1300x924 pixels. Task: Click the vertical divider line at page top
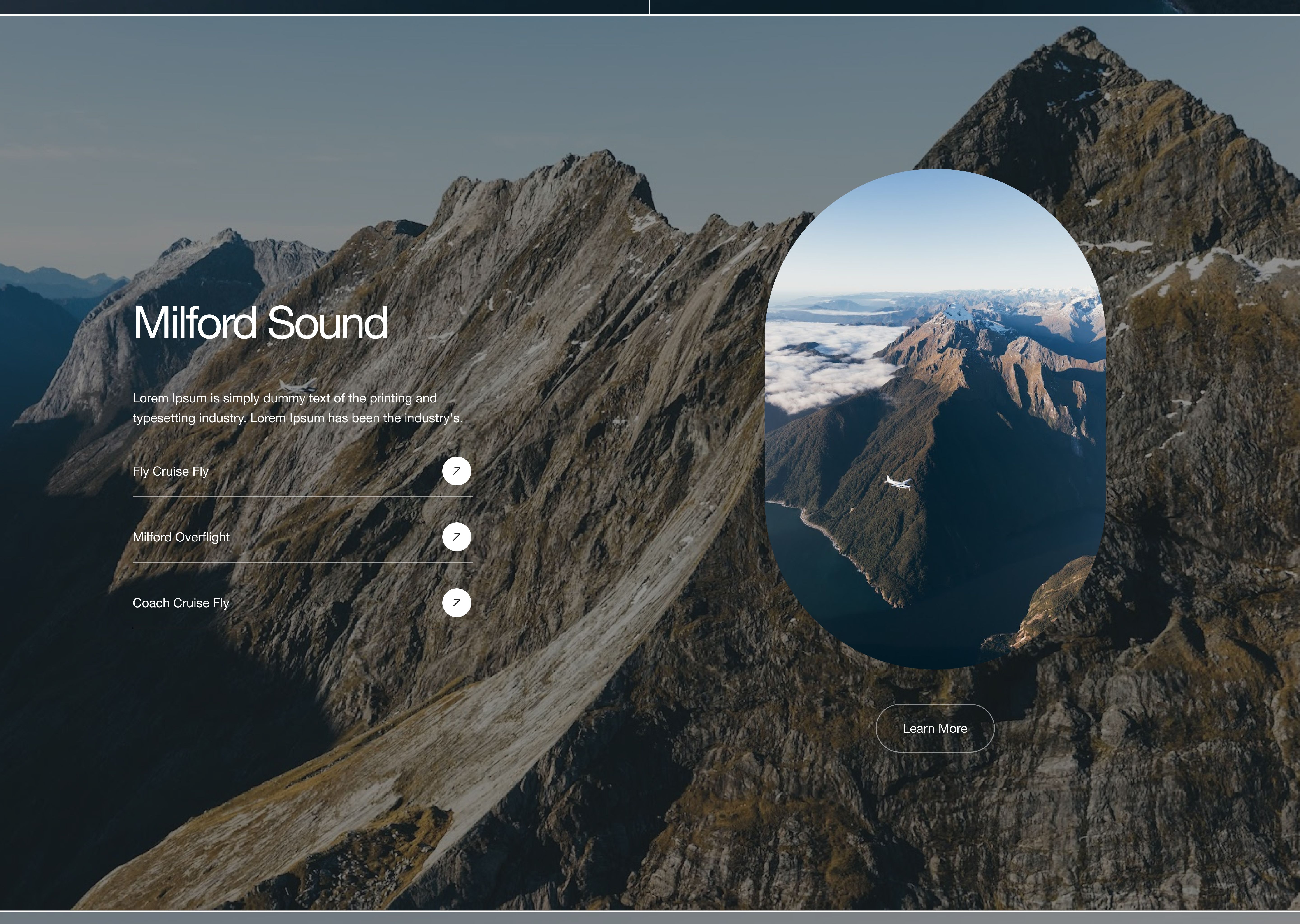tap(649, 7)
